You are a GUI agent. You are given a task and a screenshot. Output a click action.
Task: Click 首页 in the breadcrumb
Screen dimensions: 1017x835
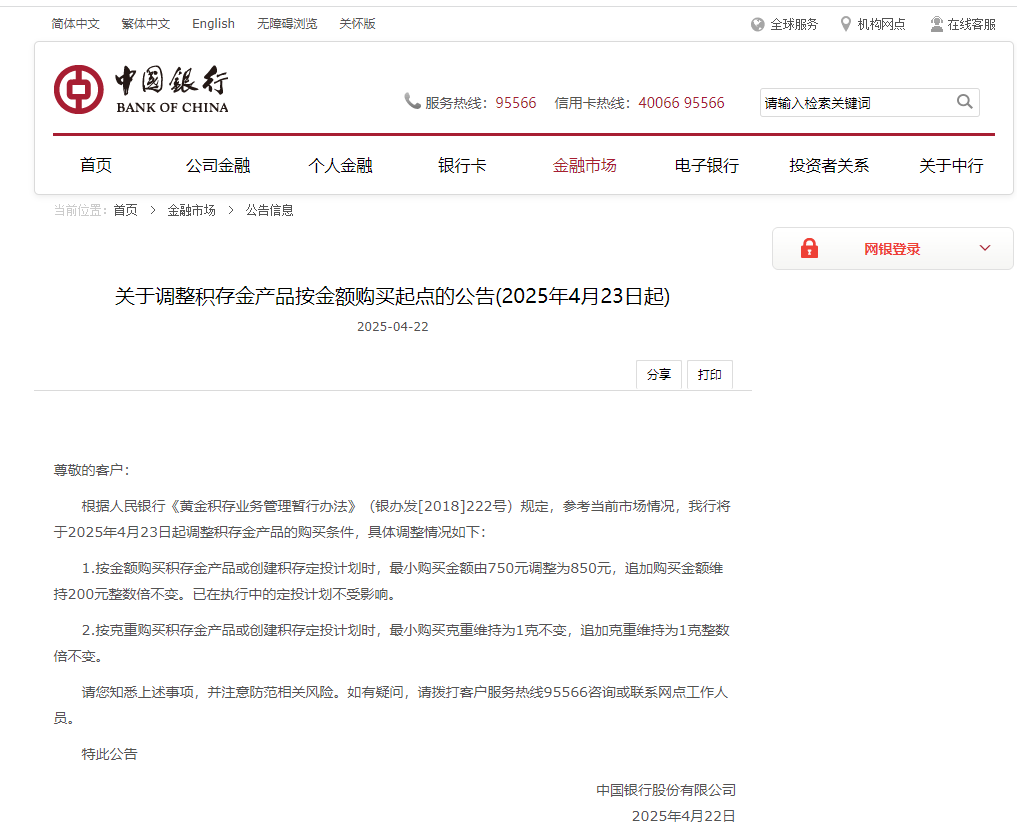click(125, 210)
